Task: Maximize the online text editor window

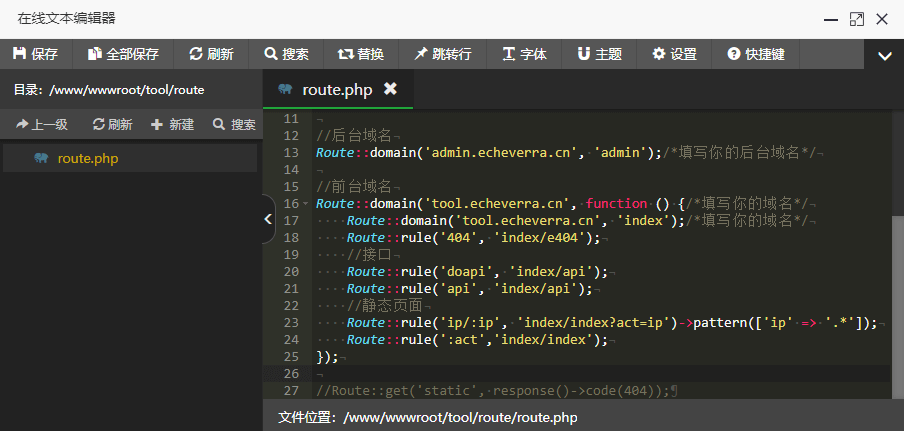Action: 857,19
